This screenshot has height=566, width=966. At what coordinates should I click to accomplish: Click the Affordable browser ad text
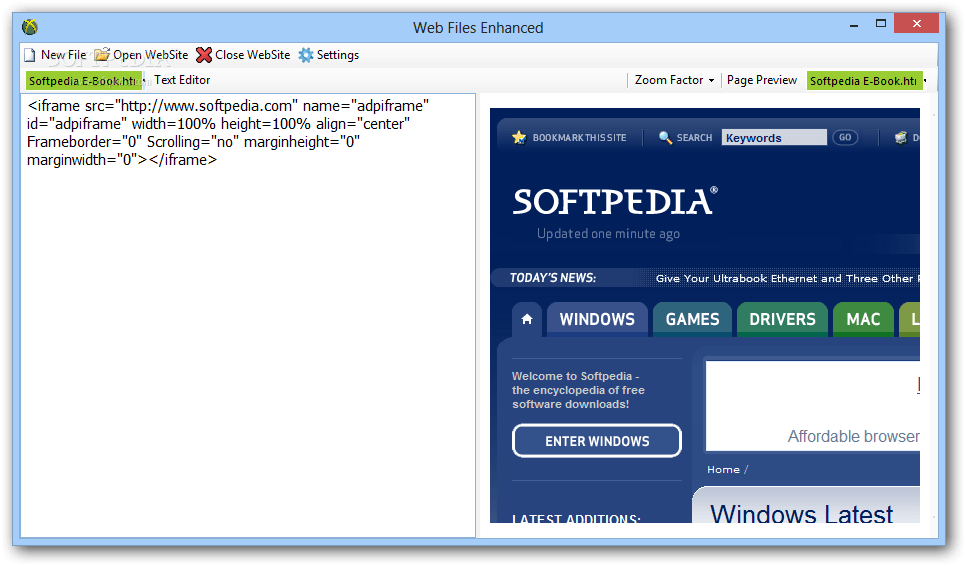(853, 436)
